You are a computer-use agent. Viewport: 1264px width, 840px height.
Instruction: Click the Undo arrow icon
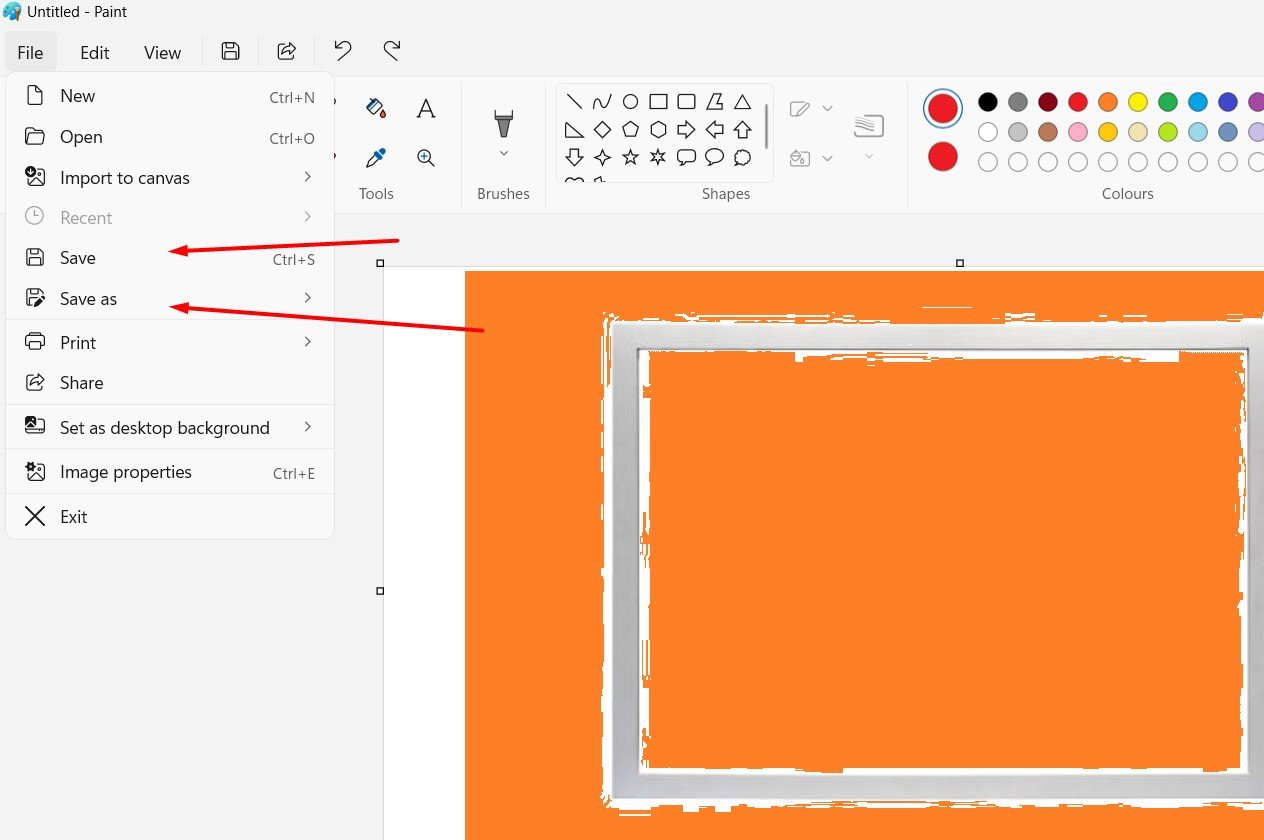coord(343,51)
